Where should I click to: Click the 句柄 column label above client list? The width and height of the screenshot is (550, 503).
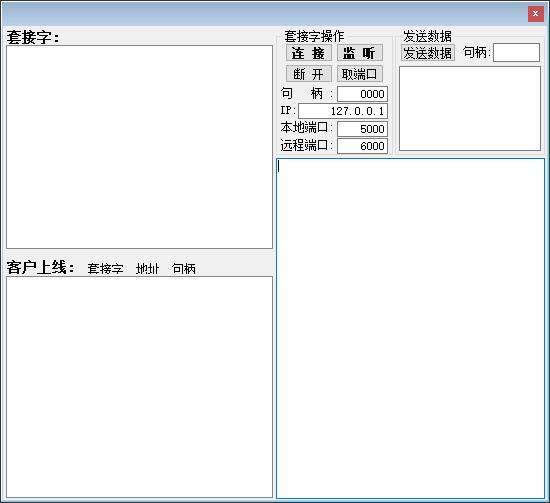tap(184, 269)
